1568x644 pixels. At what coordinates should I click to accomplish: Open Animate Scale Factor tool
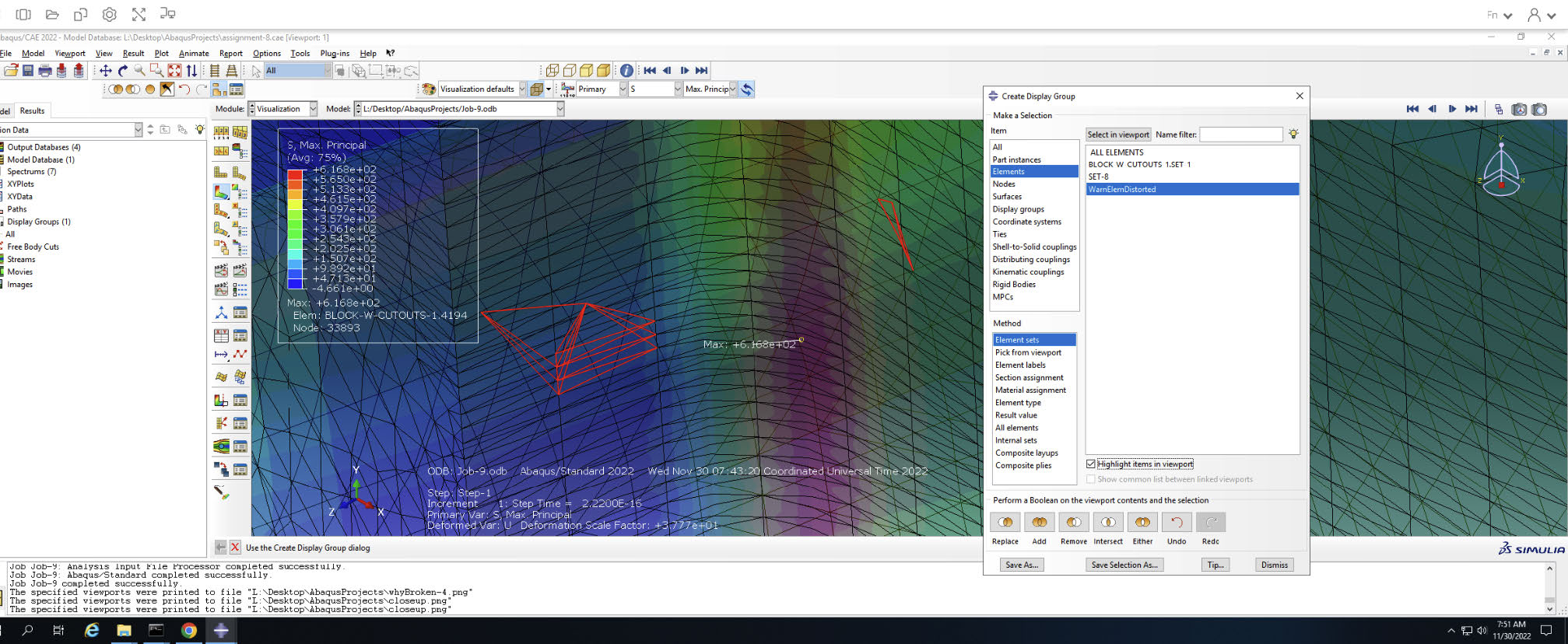click(221, 271)
